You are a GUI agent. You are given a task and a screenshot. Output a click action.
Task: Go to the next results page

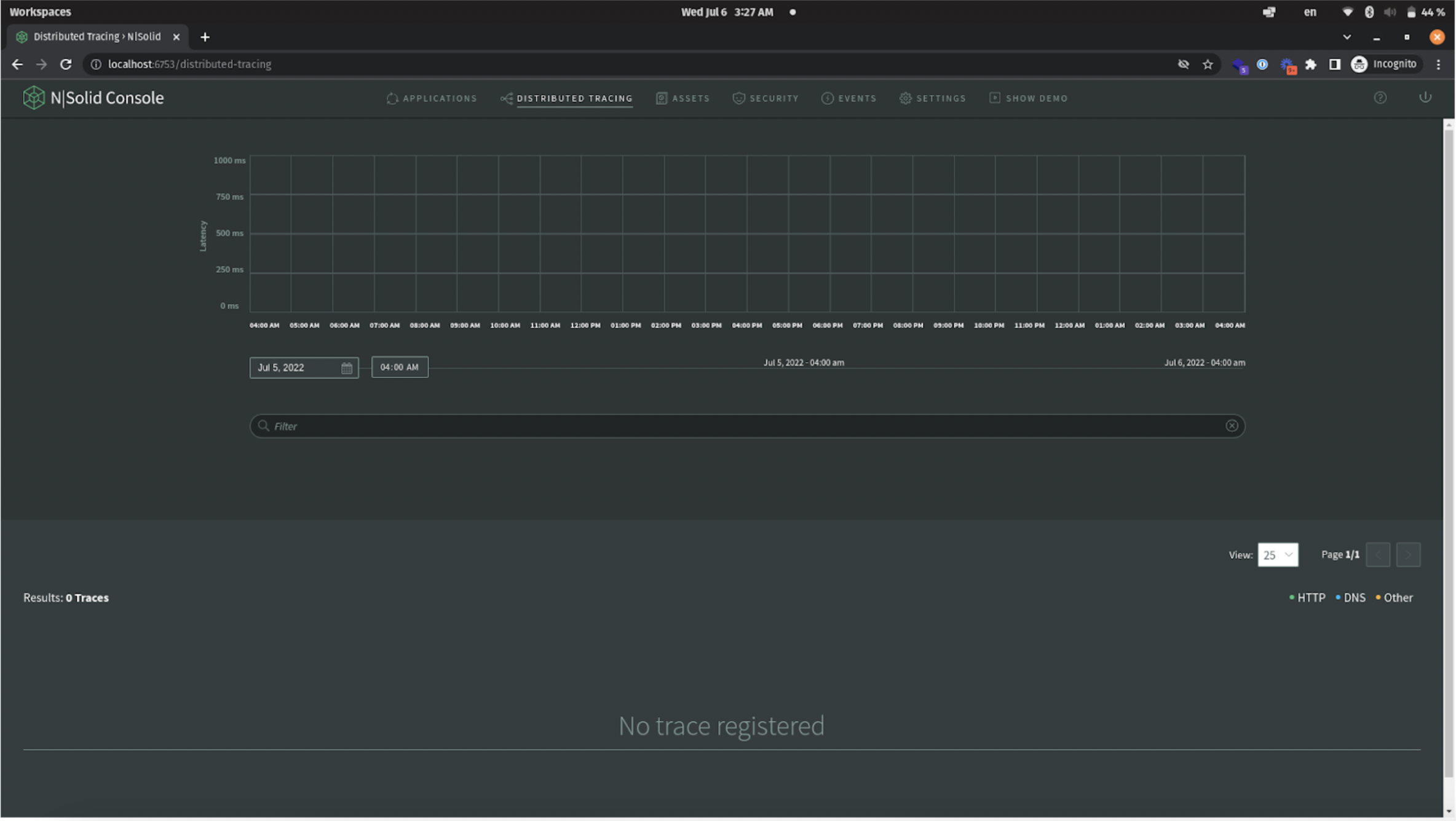tap(1408, 555)
